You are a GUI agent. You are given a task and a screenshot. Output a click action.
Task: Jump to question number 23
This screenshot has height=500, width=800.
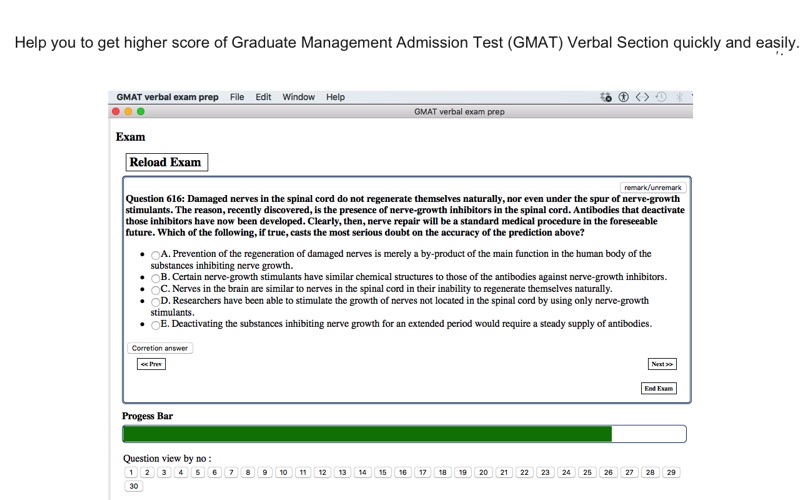545,472
